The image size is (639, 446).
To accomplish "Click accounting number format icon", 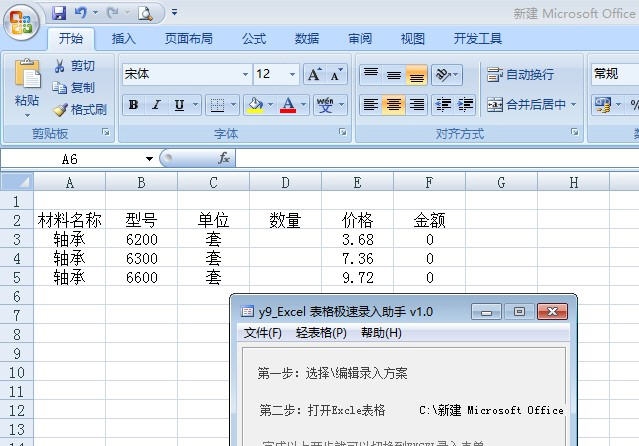I will click(x=602, y=105).
